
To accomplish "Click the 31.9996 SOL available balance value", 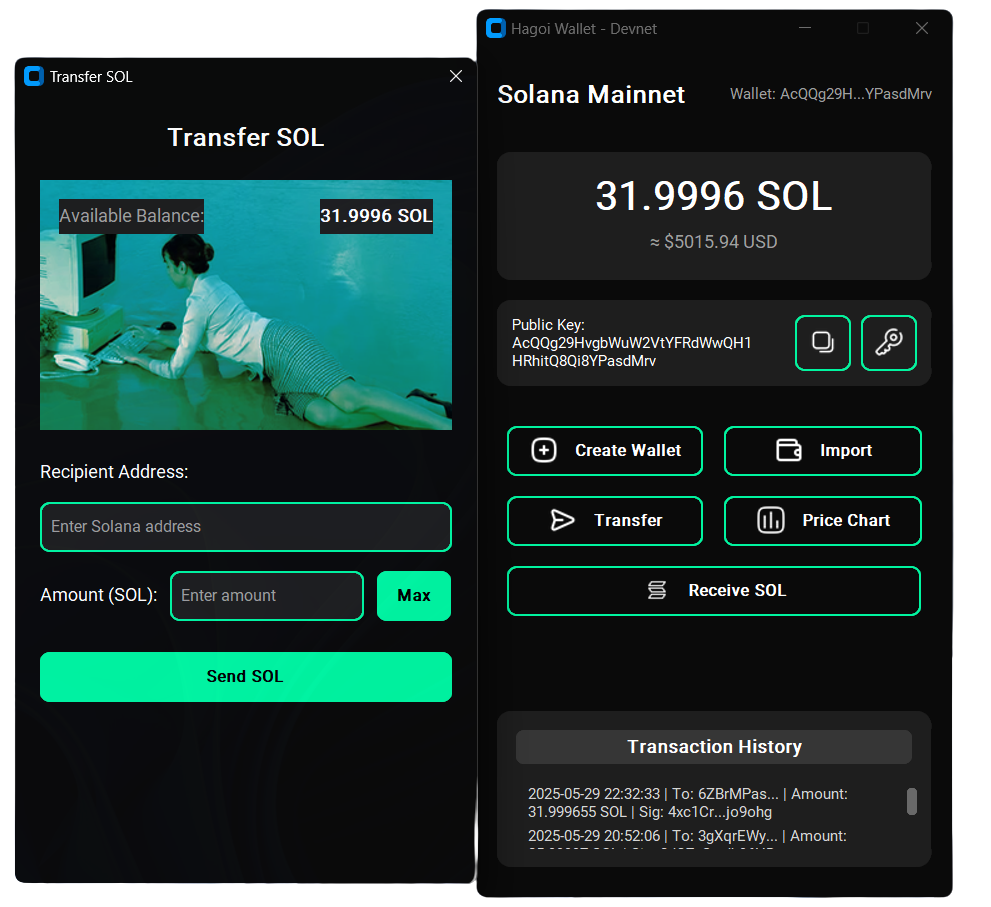I will [376, 216].
